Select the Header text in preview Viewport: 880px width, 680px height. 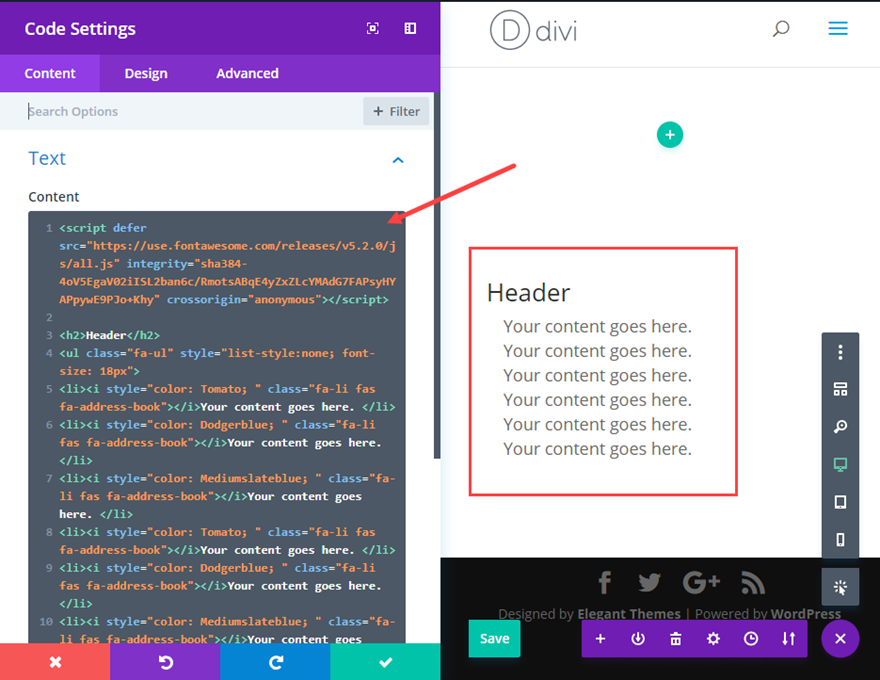(528, 293)
